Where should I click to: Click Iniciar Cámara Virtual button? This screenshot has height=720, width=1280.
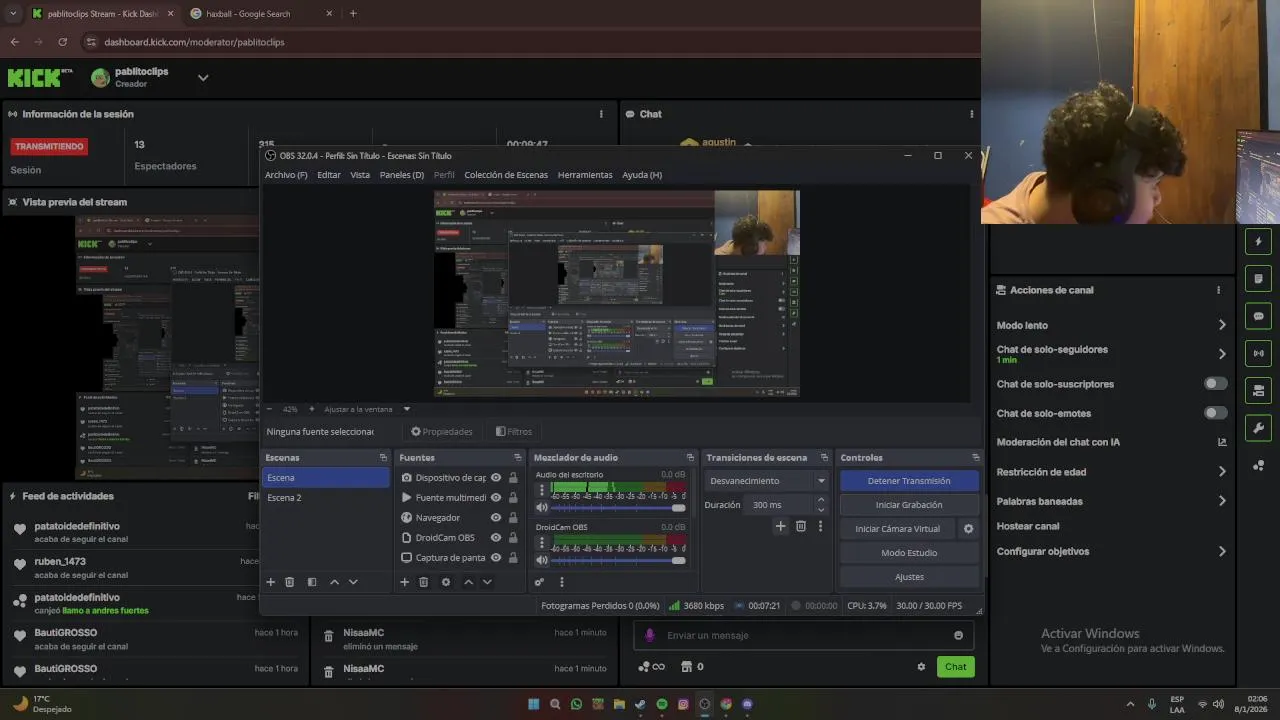point(898,529)
